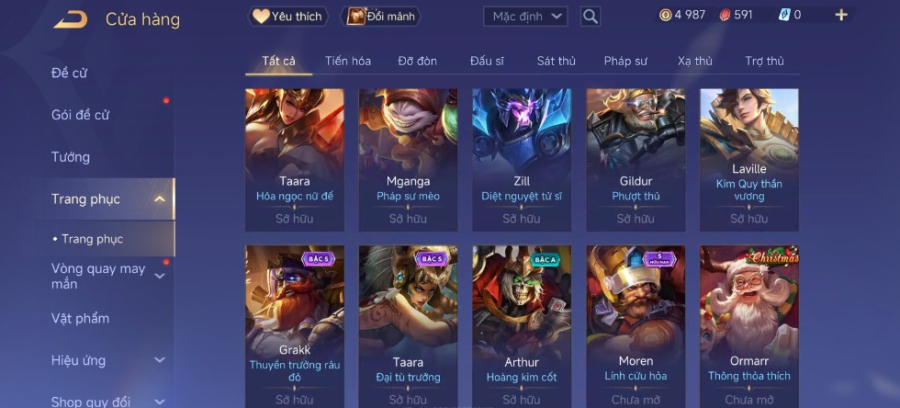Switch to the Sát thủ tab
The image size is (900, 408).
(x=556, y=61)
